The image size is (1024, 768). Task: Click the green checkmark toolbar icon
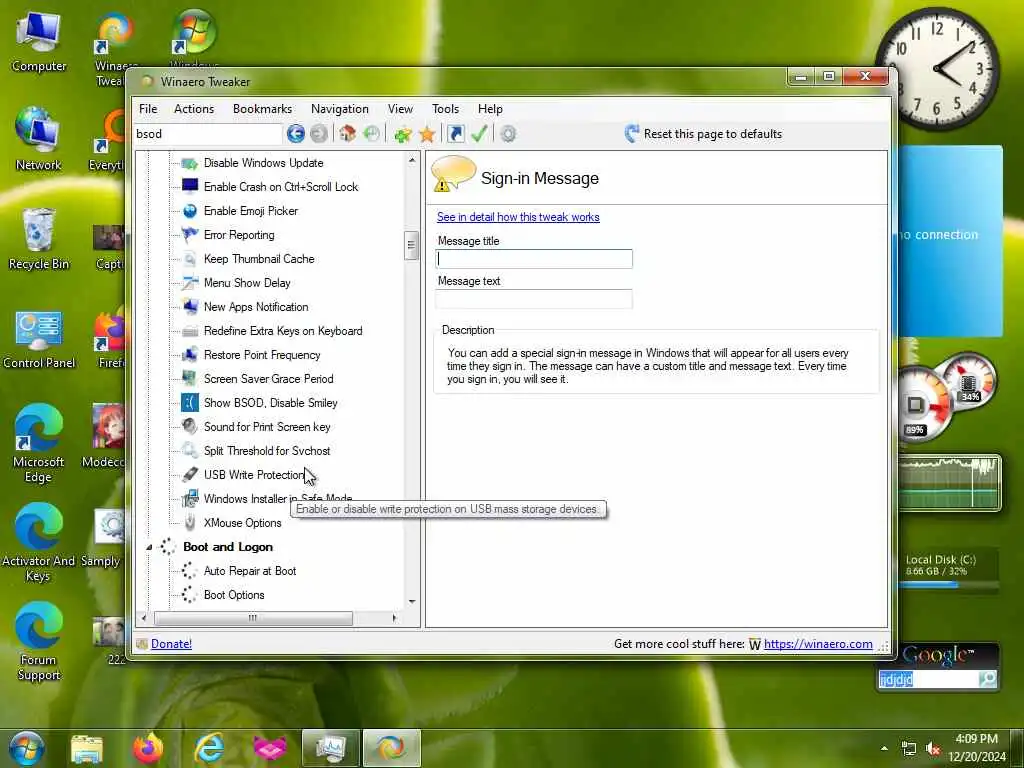tap(479, 134)
